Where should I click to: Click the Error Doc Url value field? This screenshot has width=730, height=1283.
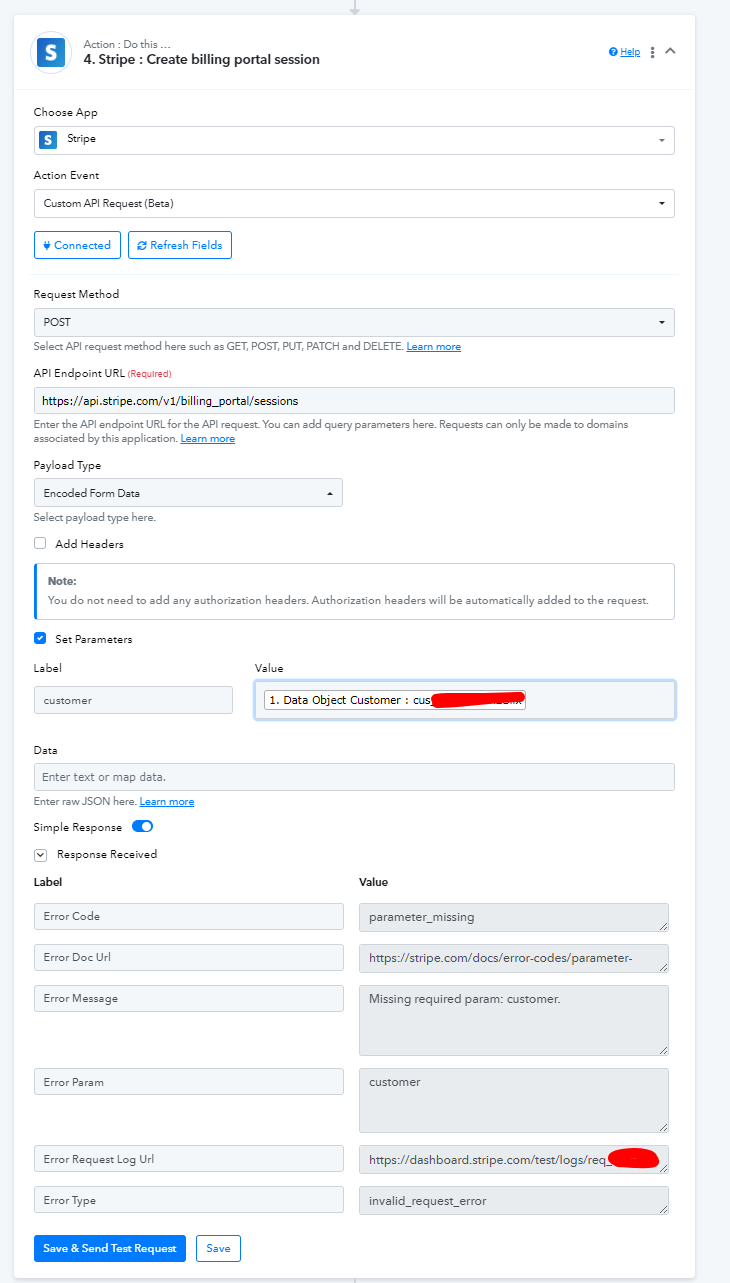point(514,958)
